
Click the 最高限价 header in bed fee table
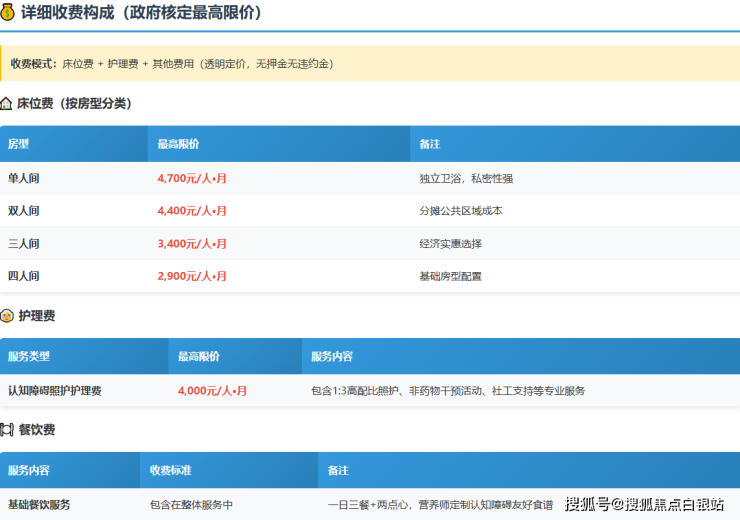178,144
